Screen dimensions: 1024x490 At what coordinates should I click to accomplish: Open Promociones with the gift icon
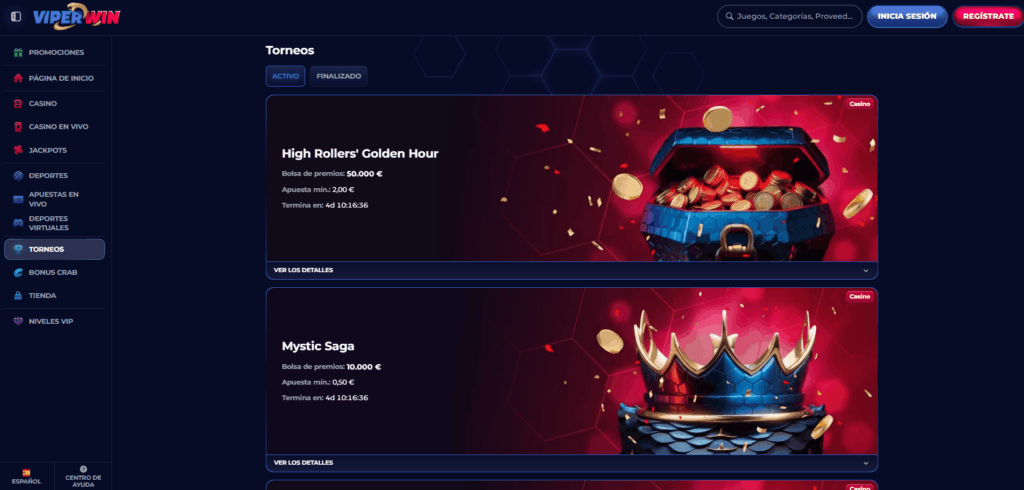pyautogui.click(x=18, y=52)
